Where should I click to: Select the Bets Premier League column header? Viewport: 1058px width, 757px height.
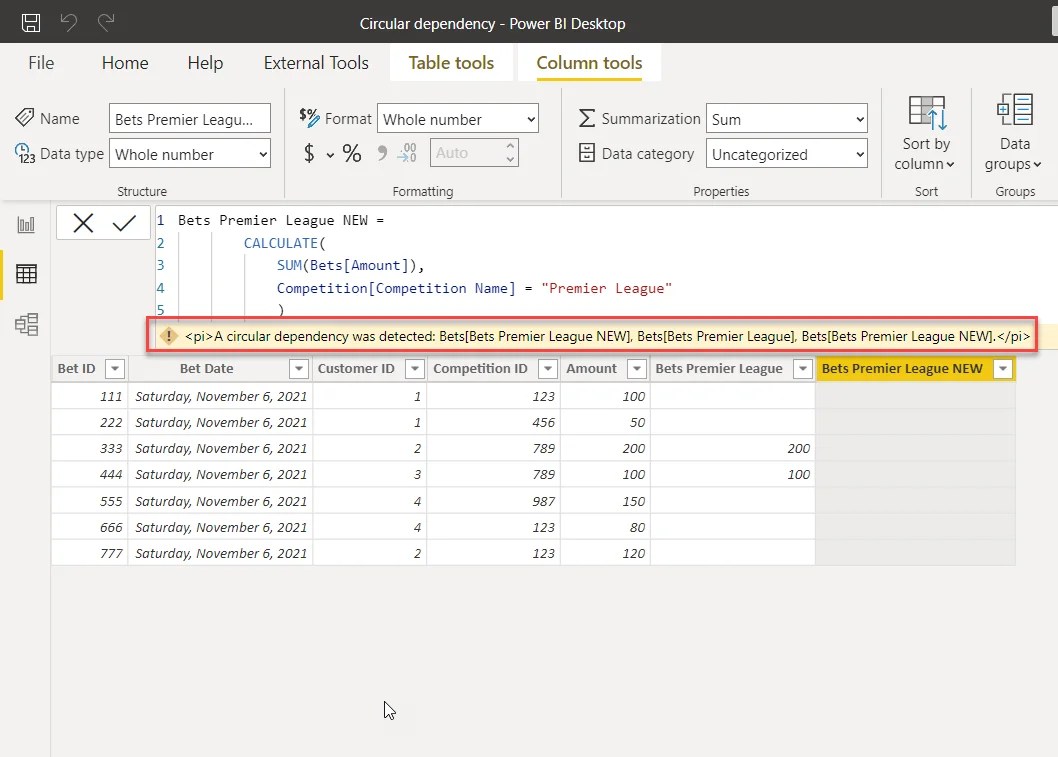(719, 369)
